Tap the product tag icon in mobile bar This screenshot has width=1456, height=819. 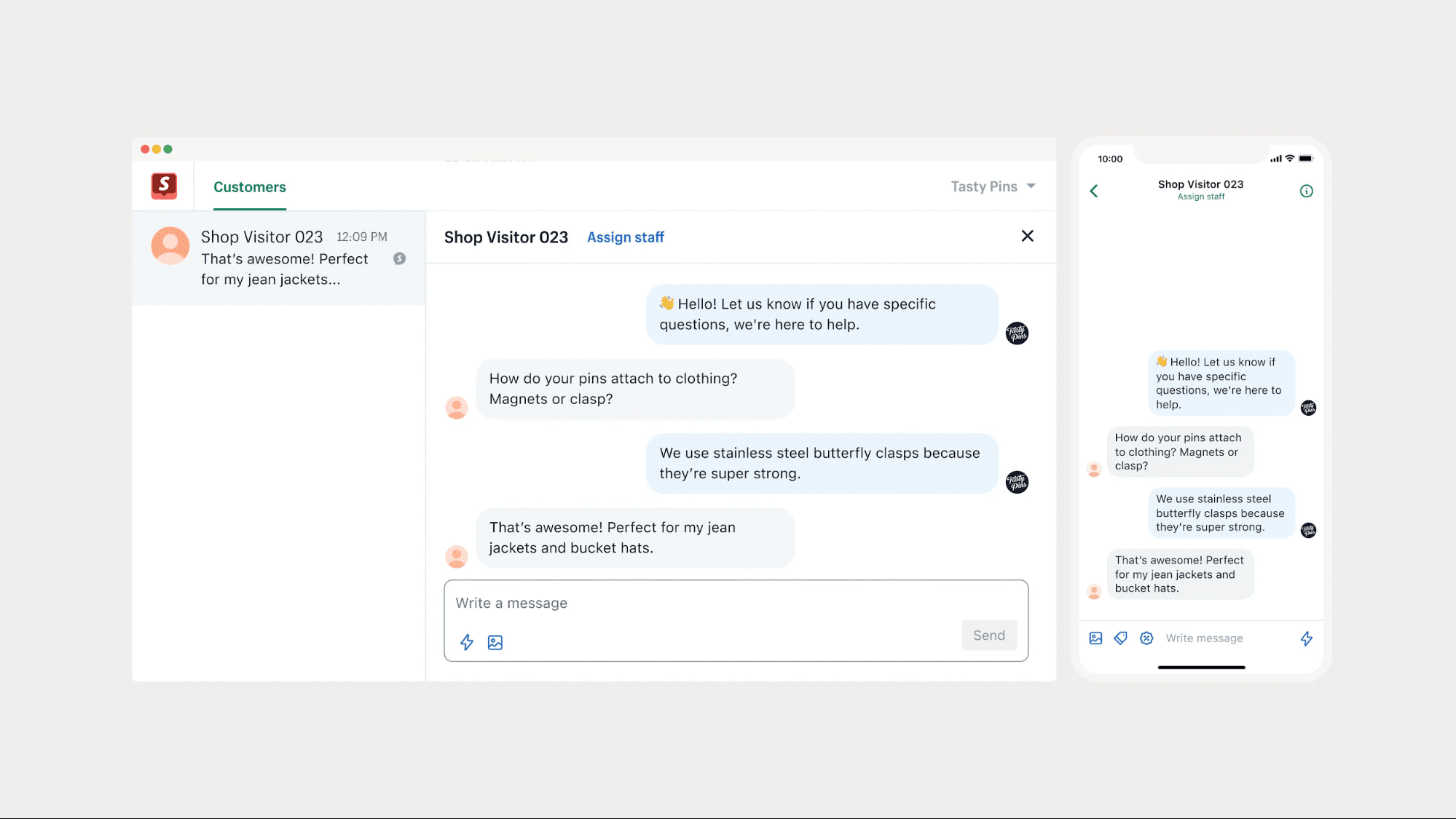(1121, 638)
